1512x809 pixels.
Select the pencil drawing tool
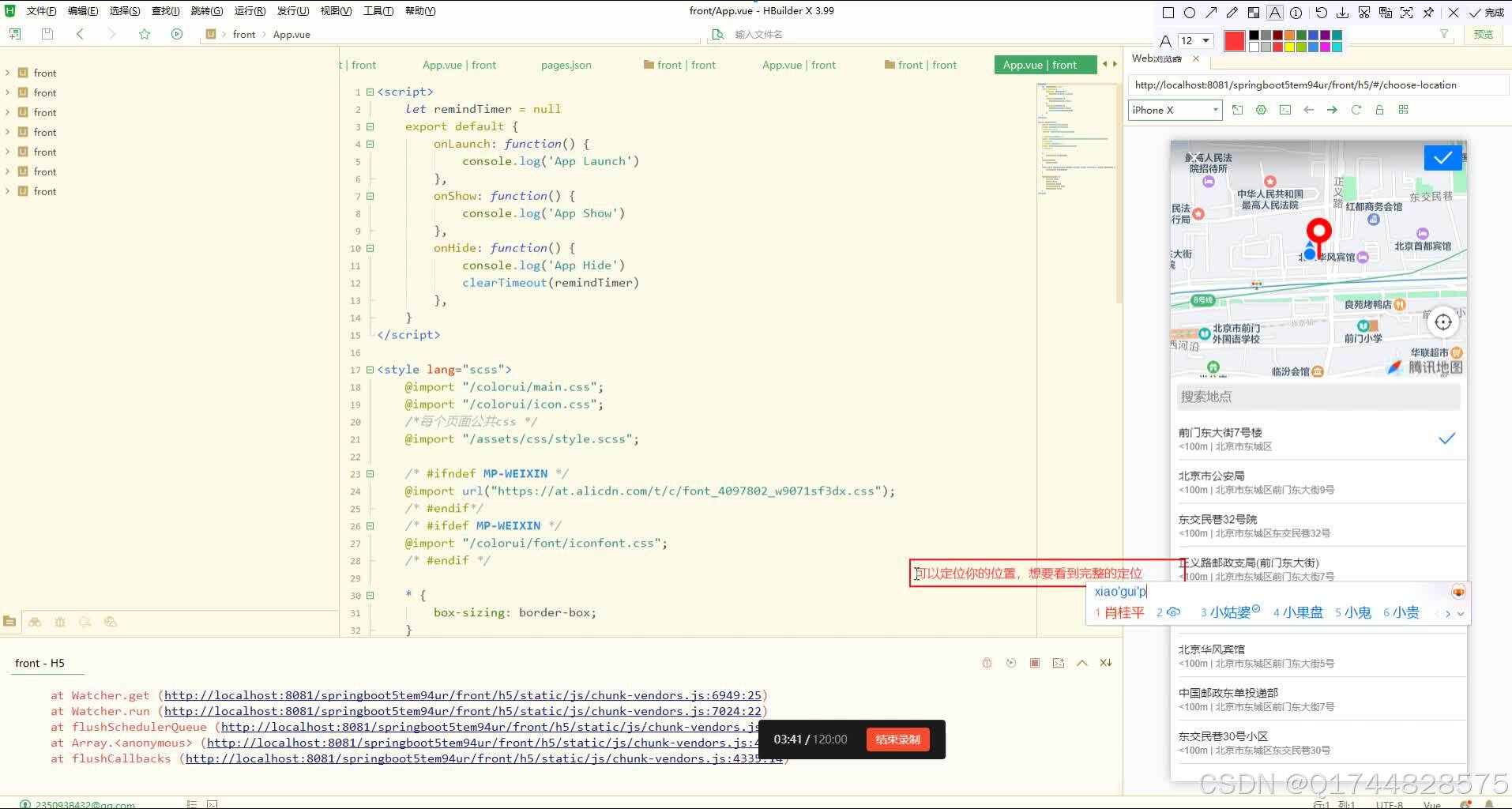point(1232,13)
